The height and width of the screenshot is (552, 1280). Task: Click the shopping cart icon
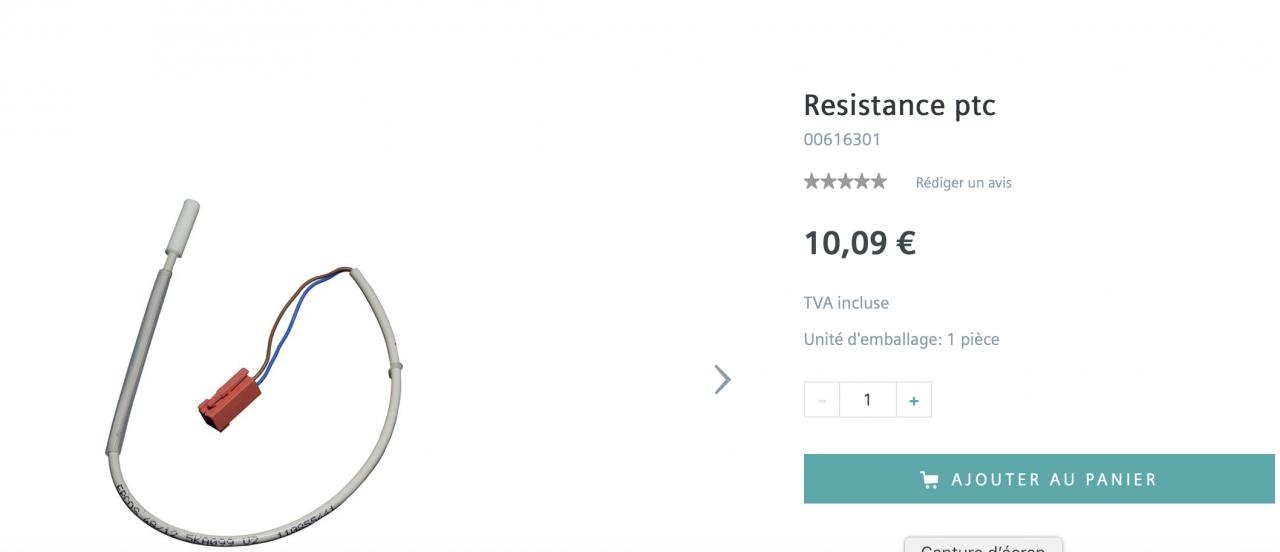click(930, 480)
